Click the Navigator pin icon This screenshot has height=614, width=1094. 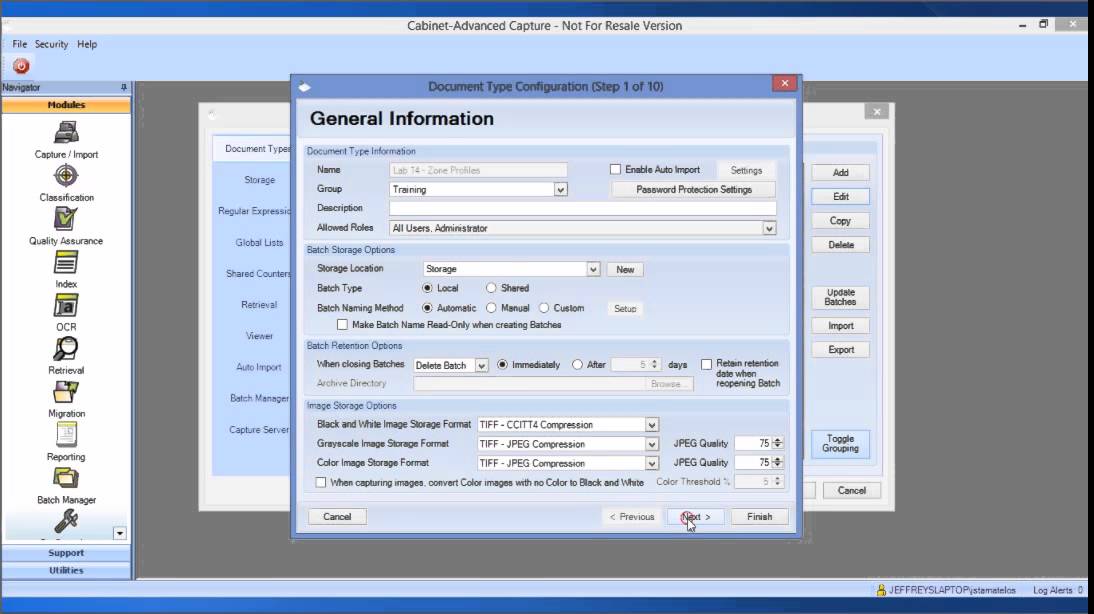click(123, 87)
